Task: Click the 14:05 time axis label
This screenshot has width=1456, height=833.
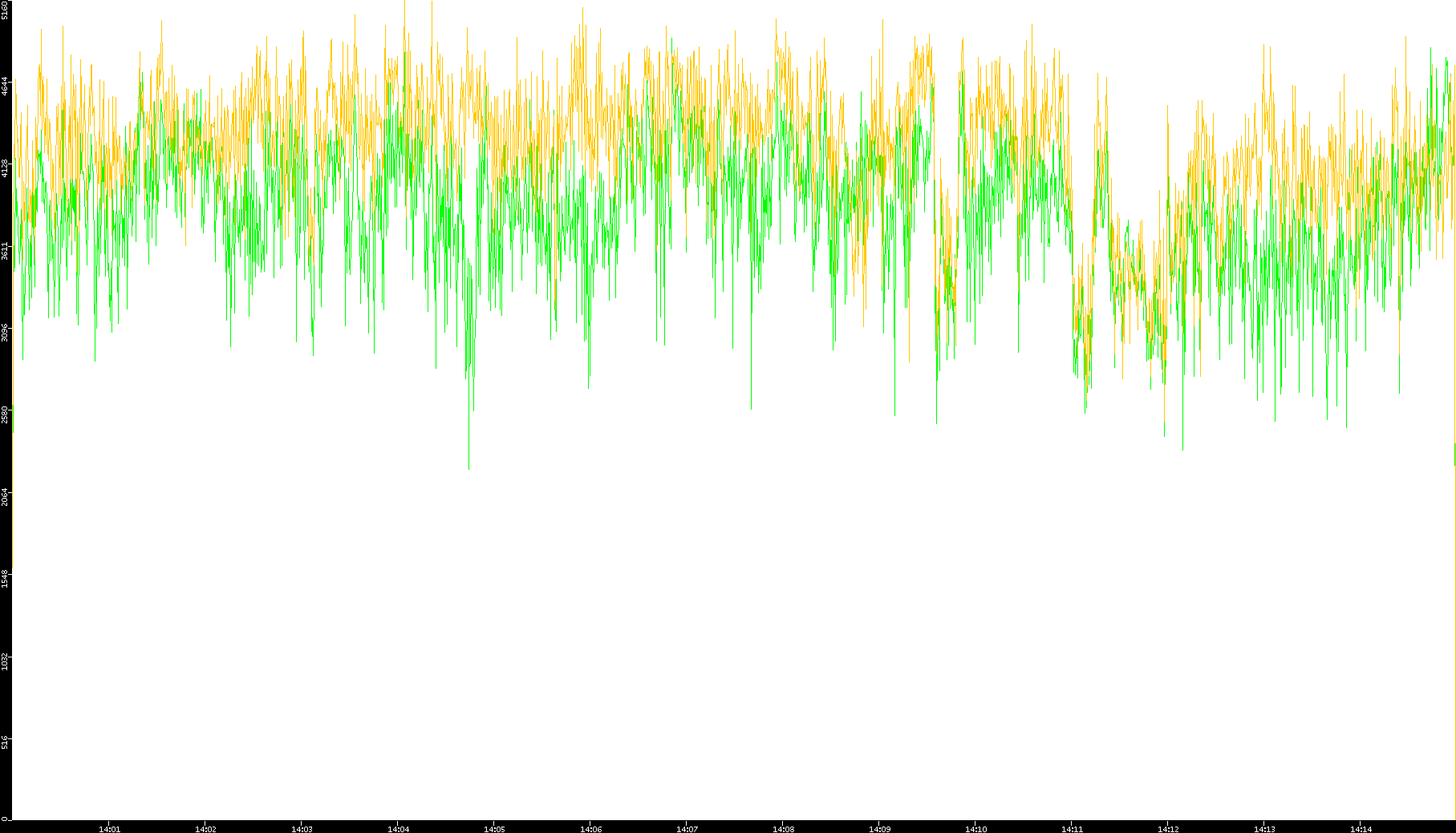Action: coord(494,829)
